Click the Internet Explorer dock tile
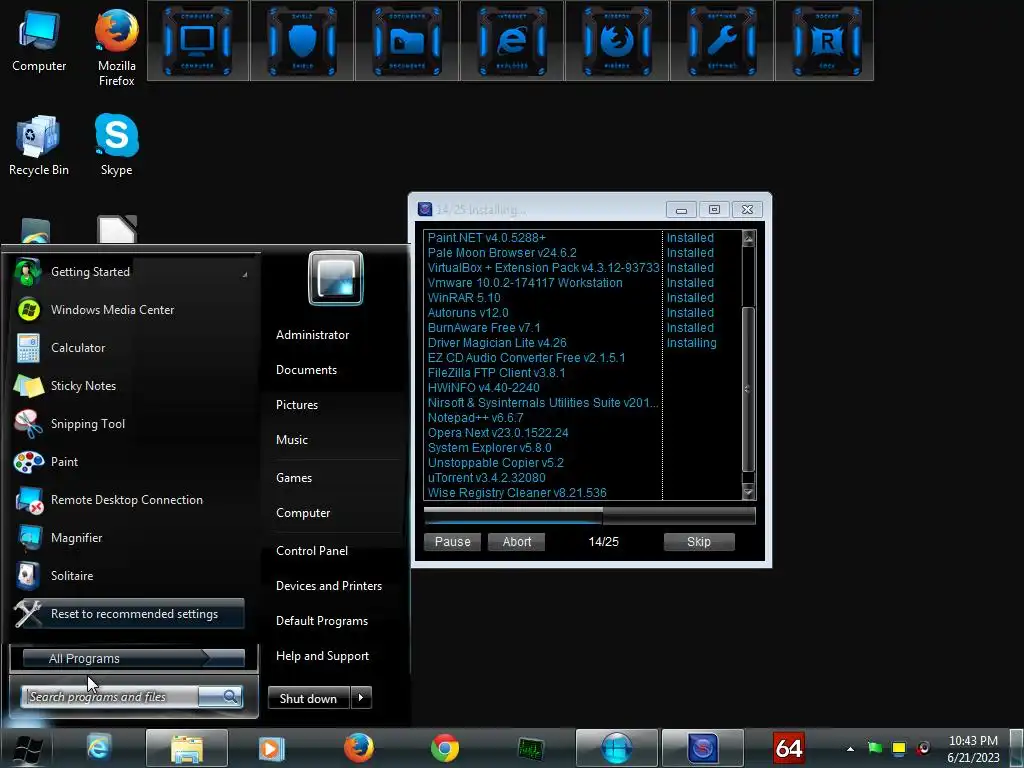1024x768 pixels. 512,40
